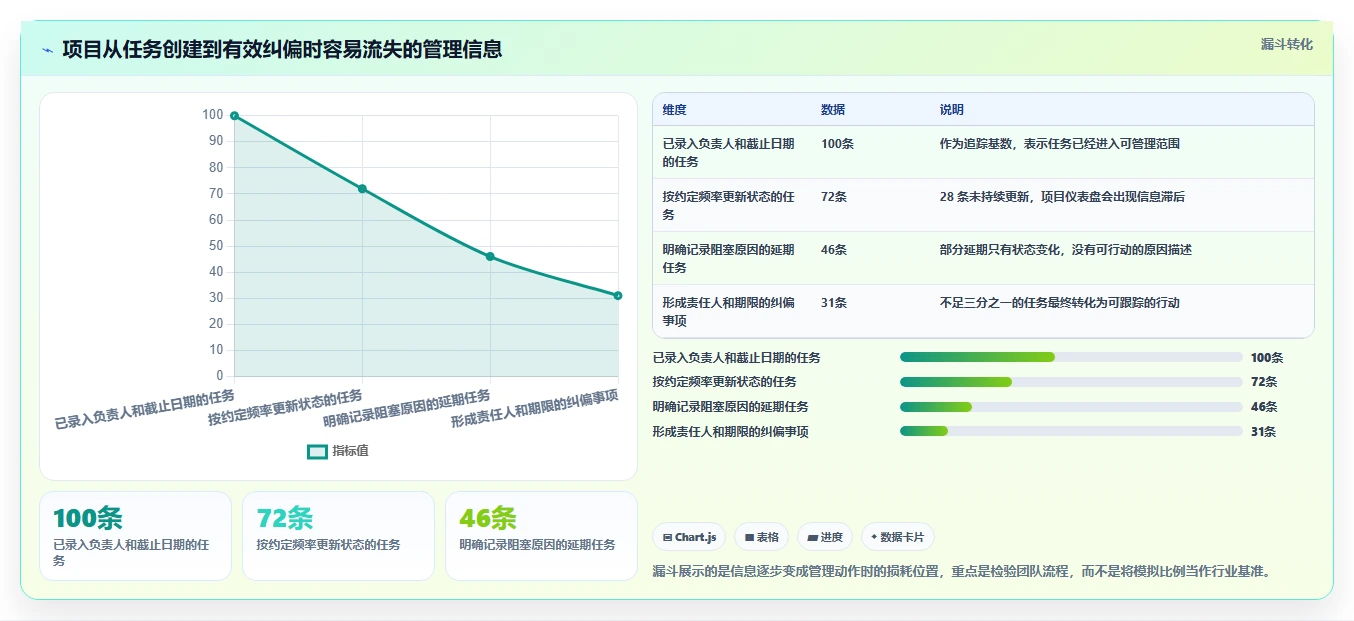The width and height of the screenshot is (1354, 621).
Task: Click progress label 按约定频率更新状态的任务
Action: pyautogui.click(x=724, y=382)
